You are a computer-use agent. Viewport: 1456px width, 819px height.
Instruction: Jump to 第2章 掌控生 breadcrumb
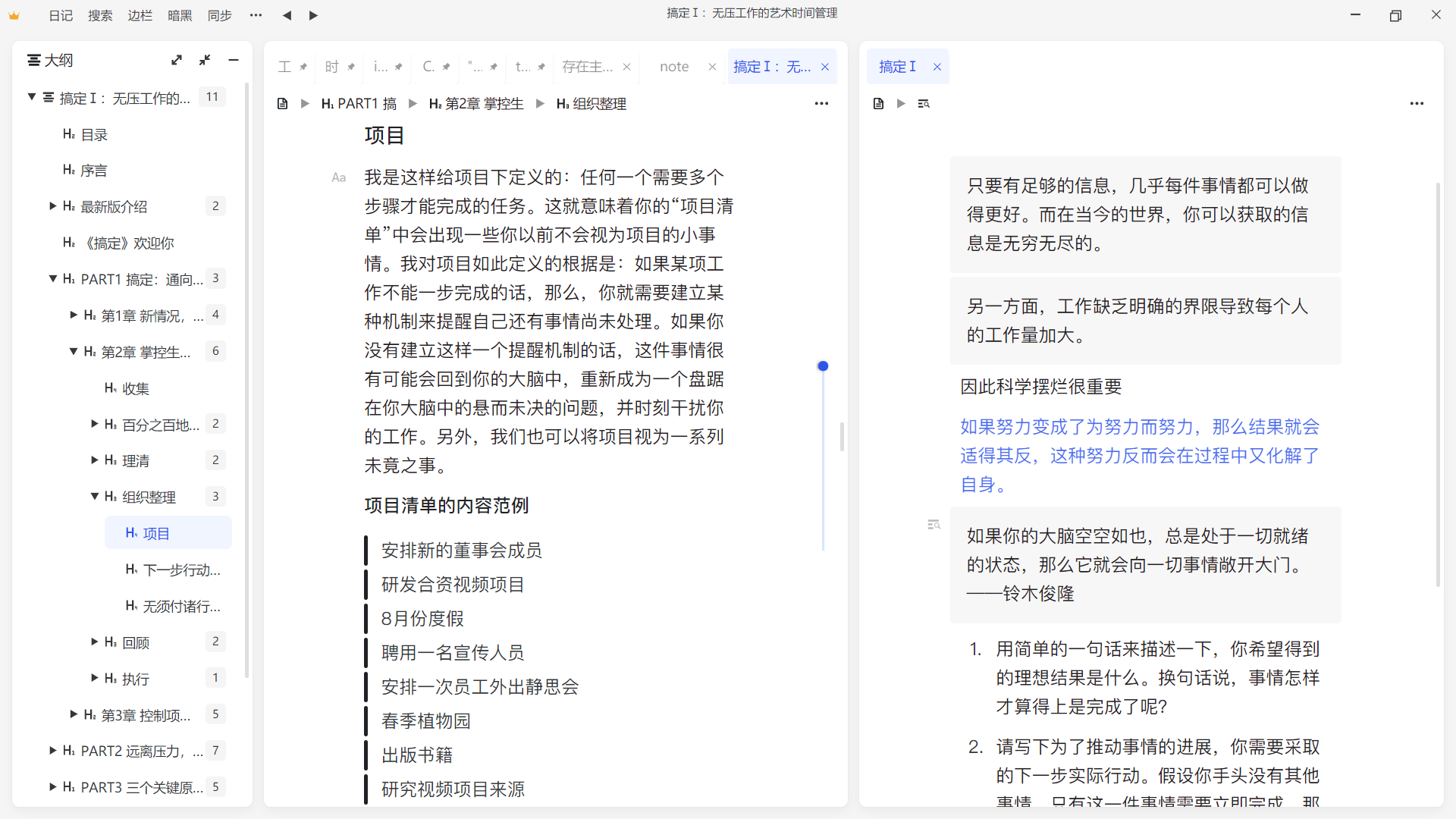tap(476, 103)
